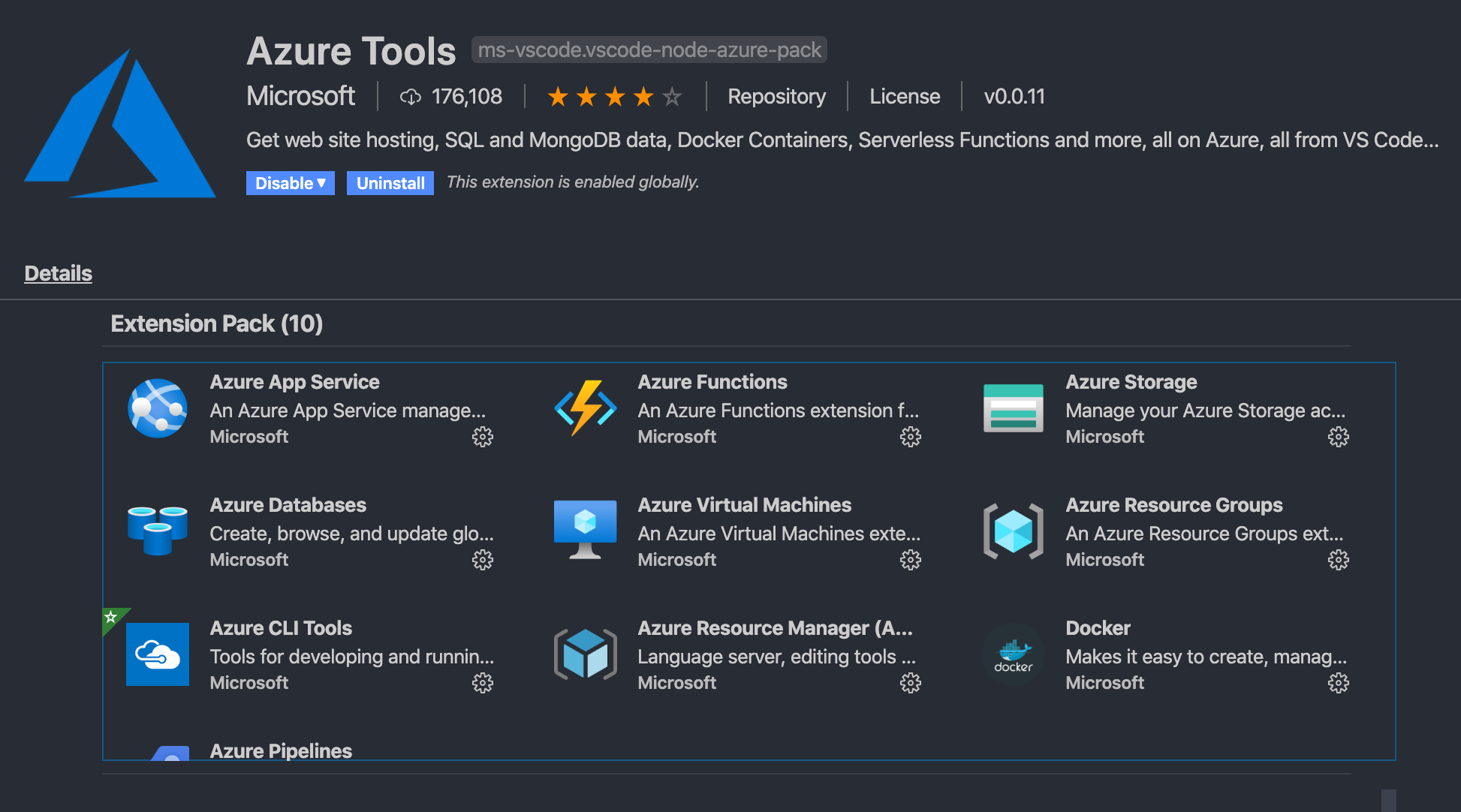Open the Azure Virtual Machines extension icon
1461x812 pixels.
click(585, 531)
